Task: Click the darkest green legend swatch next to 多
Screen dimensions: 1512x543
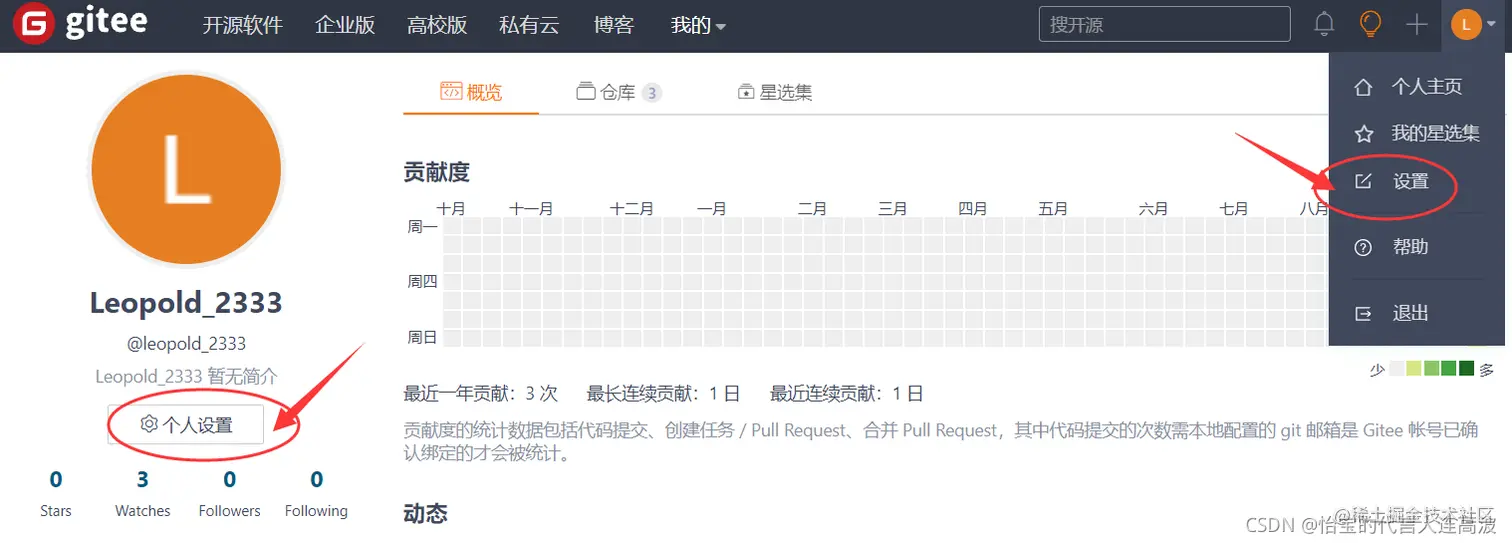Action: coord(1467,369)
